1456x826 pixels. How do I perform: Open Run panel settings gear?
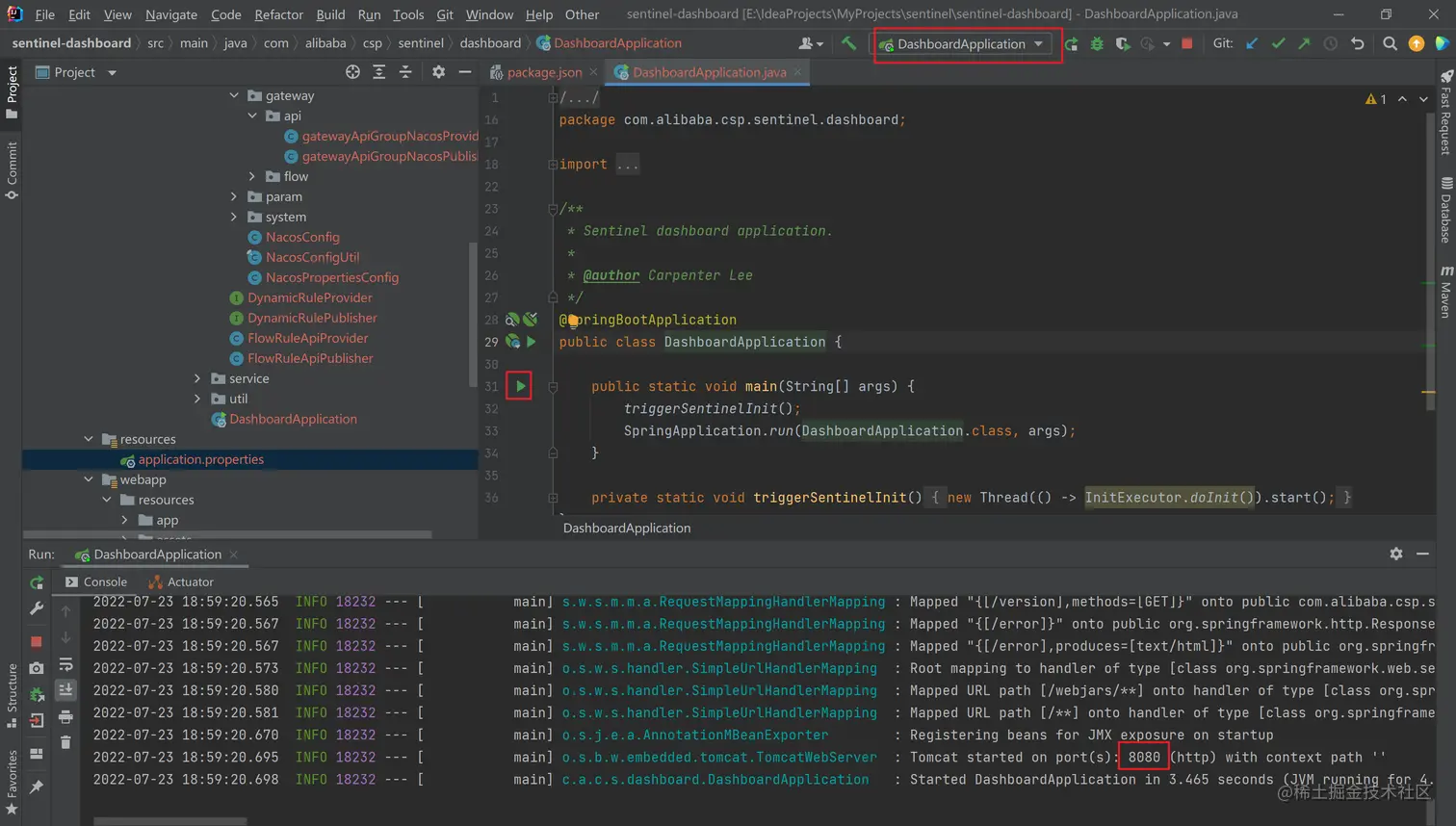1395,554
